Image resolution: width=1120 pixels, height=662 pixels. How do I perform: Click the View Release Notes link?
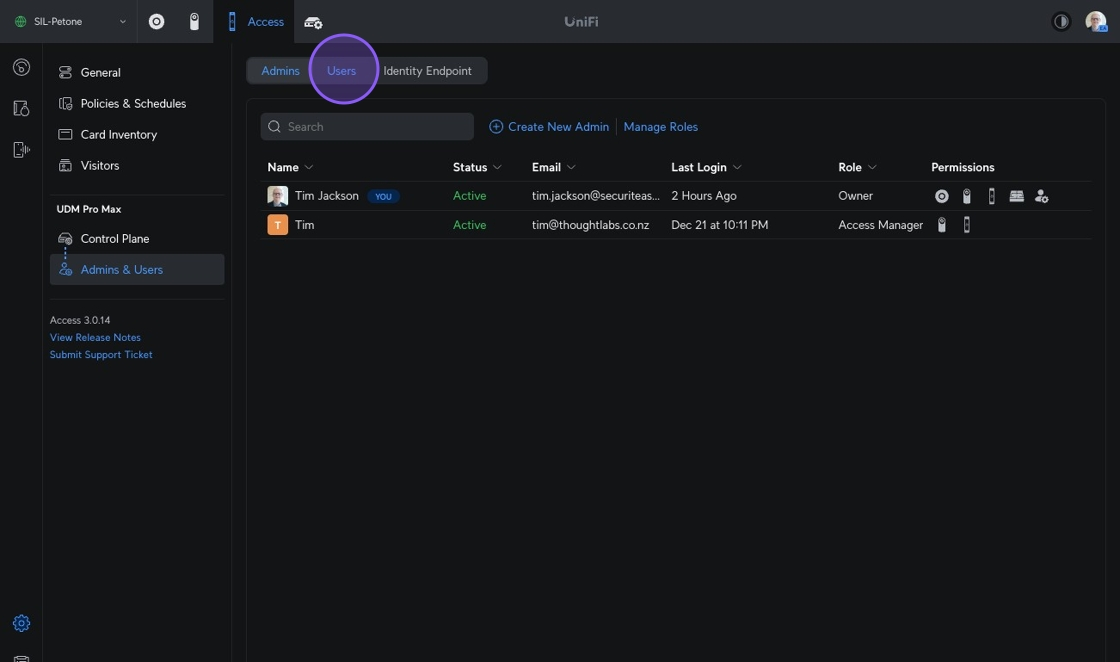point(95,338)
